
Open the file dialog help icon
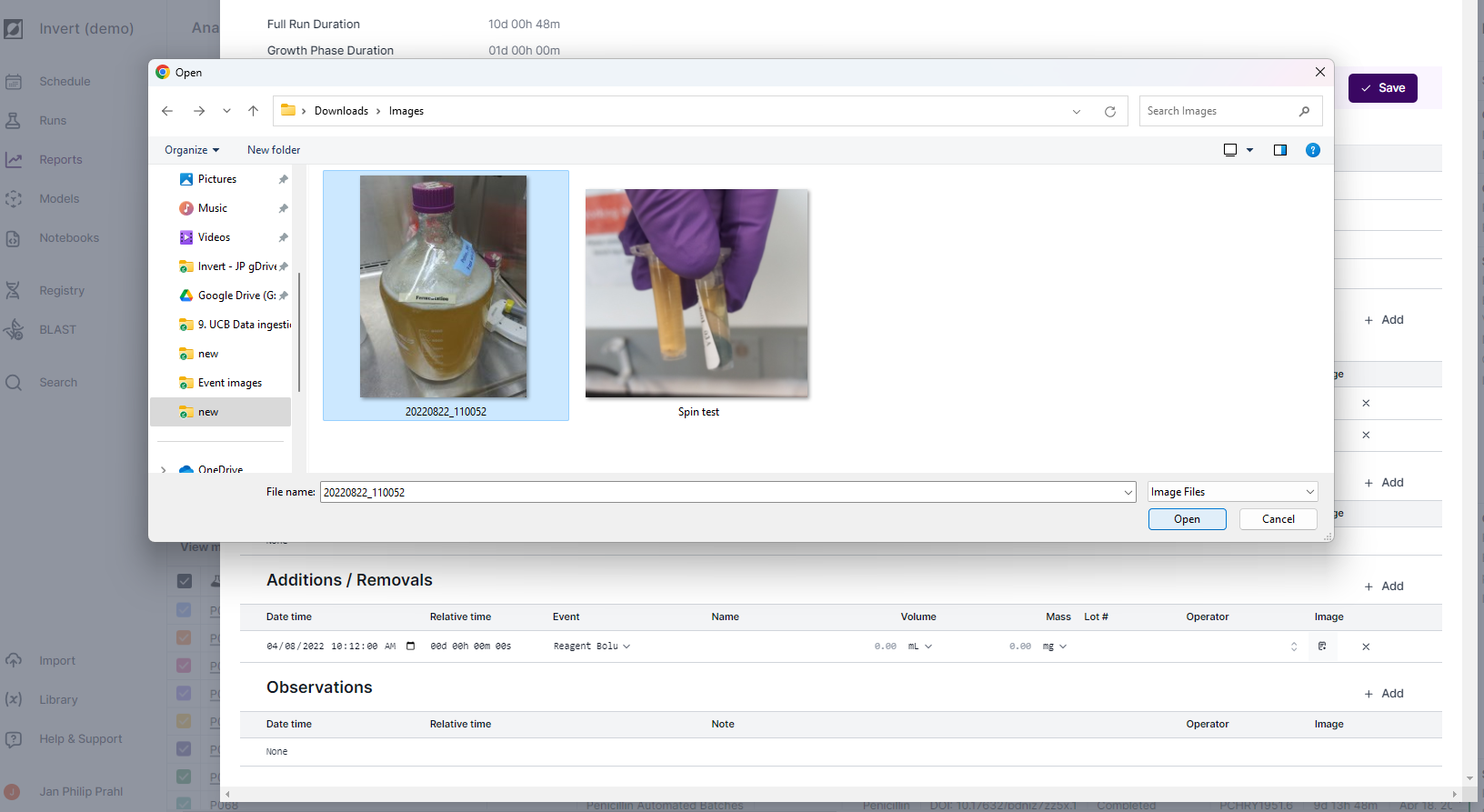(x=1312, y=150)
